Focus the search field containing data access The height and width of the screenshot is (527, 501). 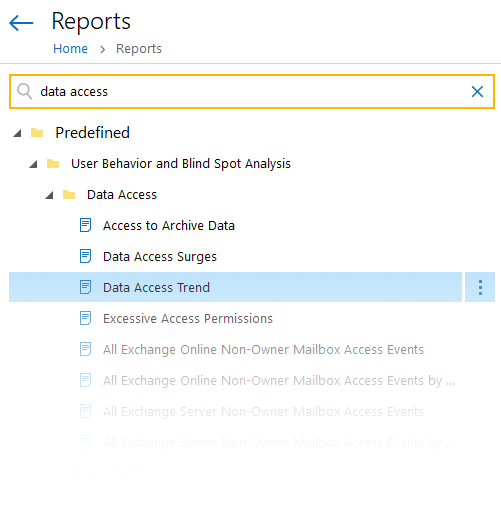[x=252, y=91]
